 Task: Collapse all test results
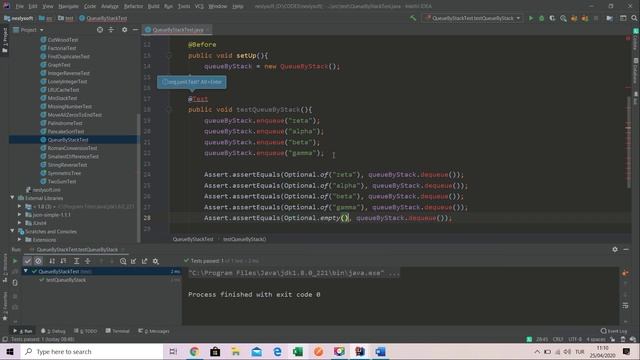tap(87, 261)
